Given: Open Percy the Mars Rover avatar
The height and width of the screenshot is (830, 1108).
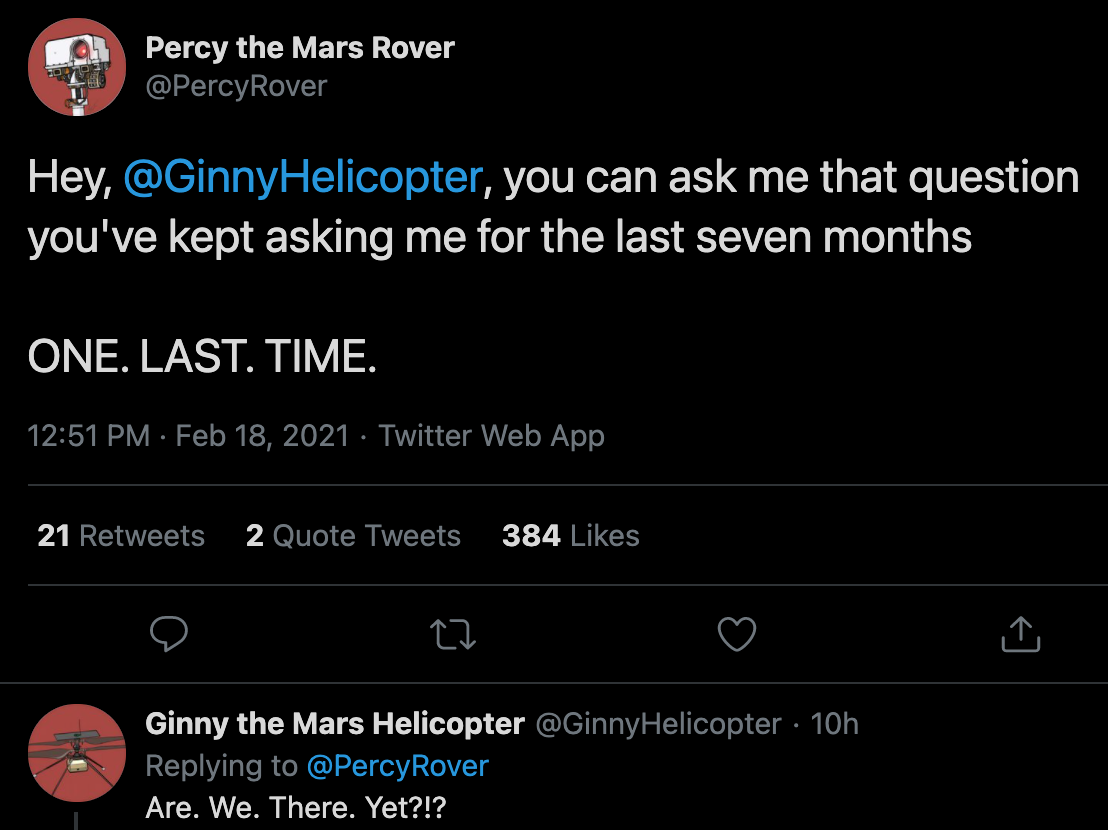Looking at the screenshot, I should [76, 67].
